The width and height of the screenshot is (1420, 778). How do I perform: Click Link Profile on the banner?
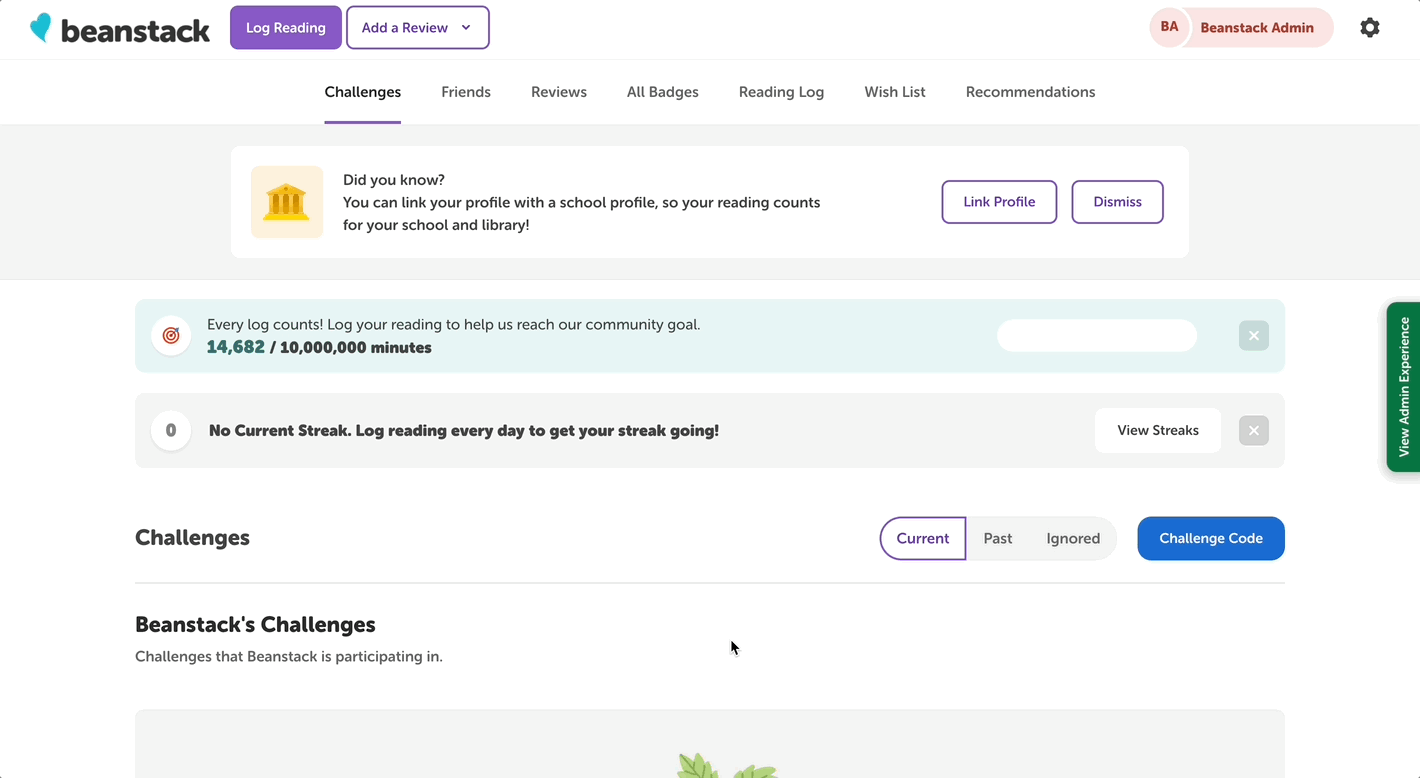pos(999,201)
